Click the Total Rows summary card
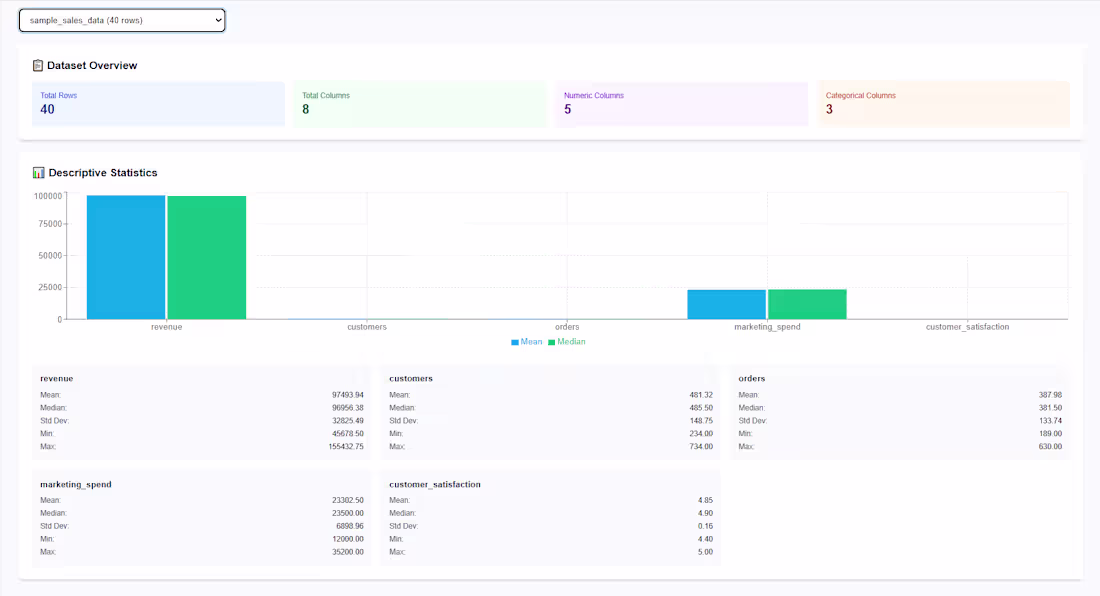 point(158,104)
